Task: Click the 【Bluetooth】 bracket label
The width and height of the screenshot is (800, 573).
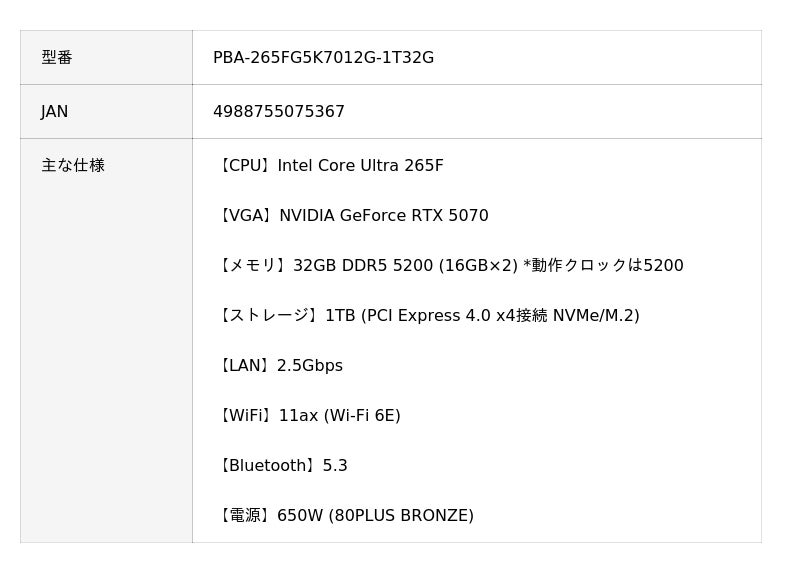Action: (x=266, y=466)
